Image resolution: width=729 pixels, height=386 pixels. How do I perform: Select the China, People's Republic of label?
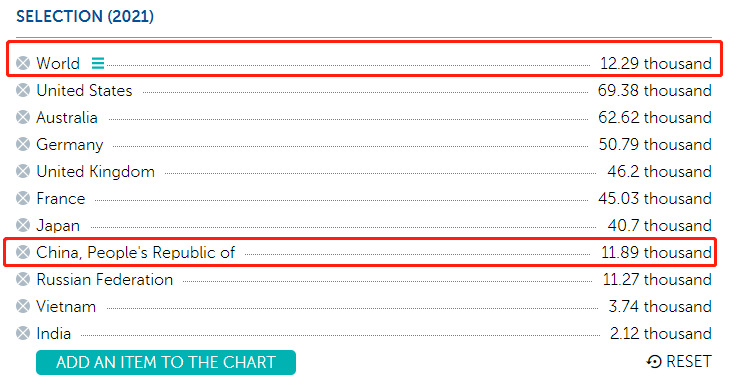[135, 253]
